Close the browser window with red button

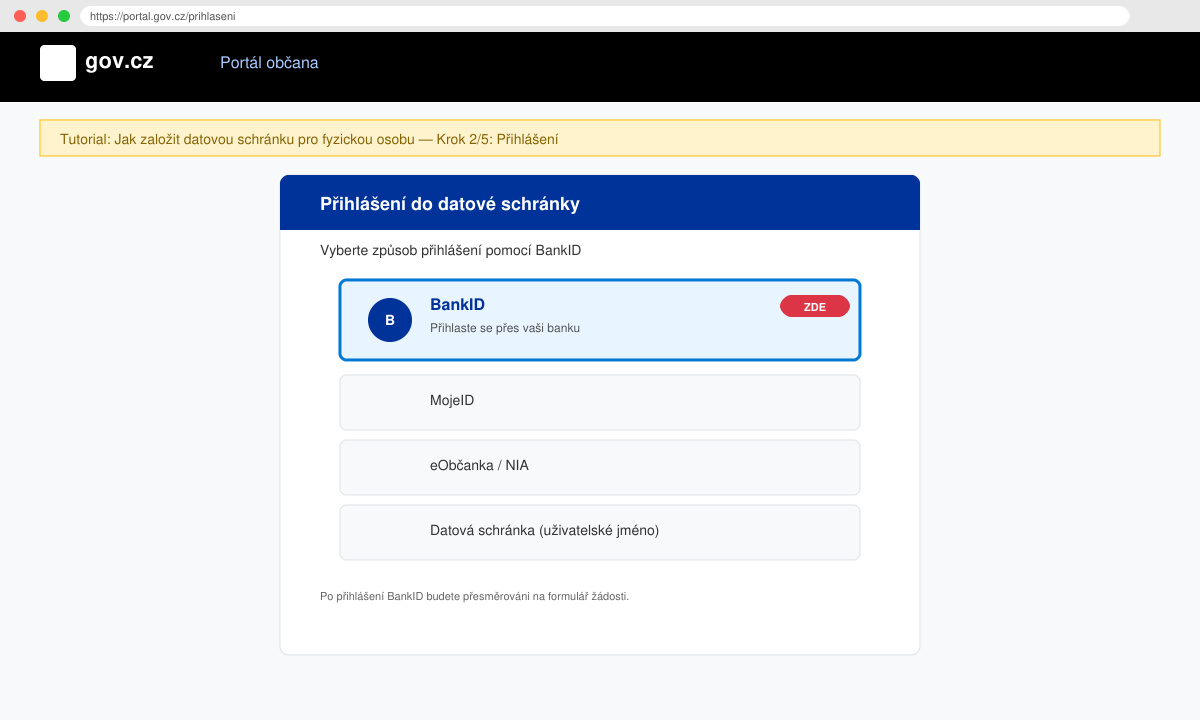click(20, 16)
